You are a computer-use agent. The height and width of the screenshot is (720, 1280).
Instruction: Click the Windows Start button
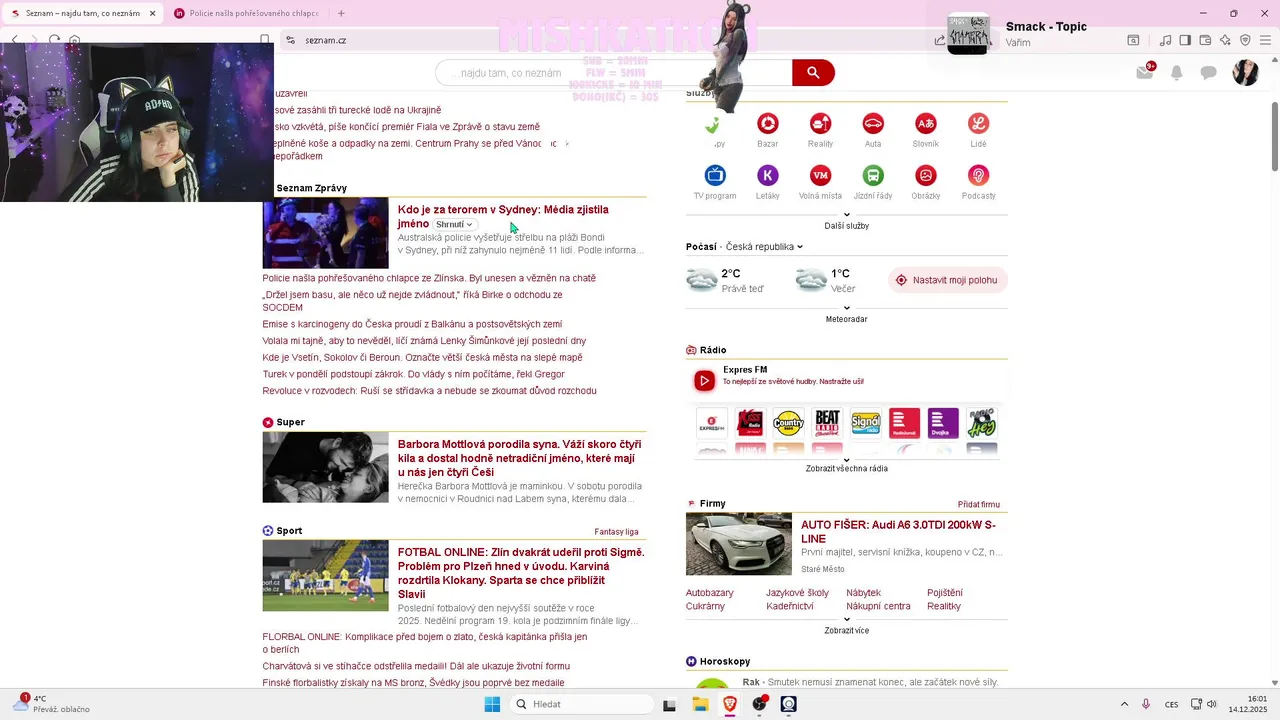(x=492, y=704)
